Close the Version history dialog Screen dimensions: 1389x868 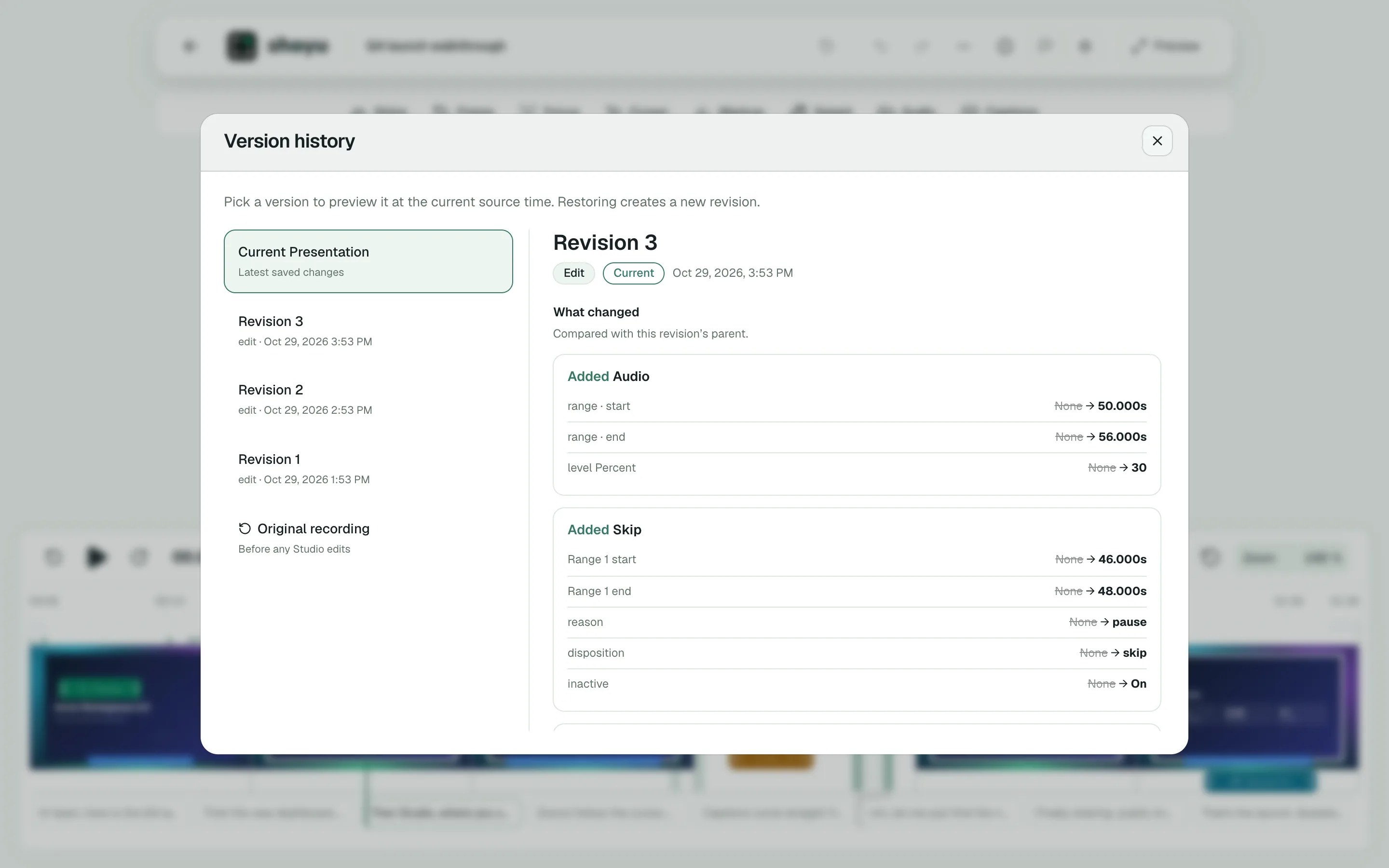pos(1157,141)
